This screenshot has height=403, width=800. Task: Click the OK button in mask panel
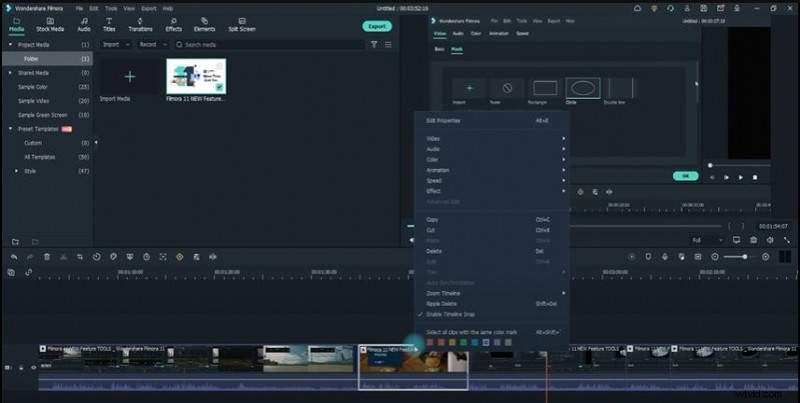click(685, 176)
